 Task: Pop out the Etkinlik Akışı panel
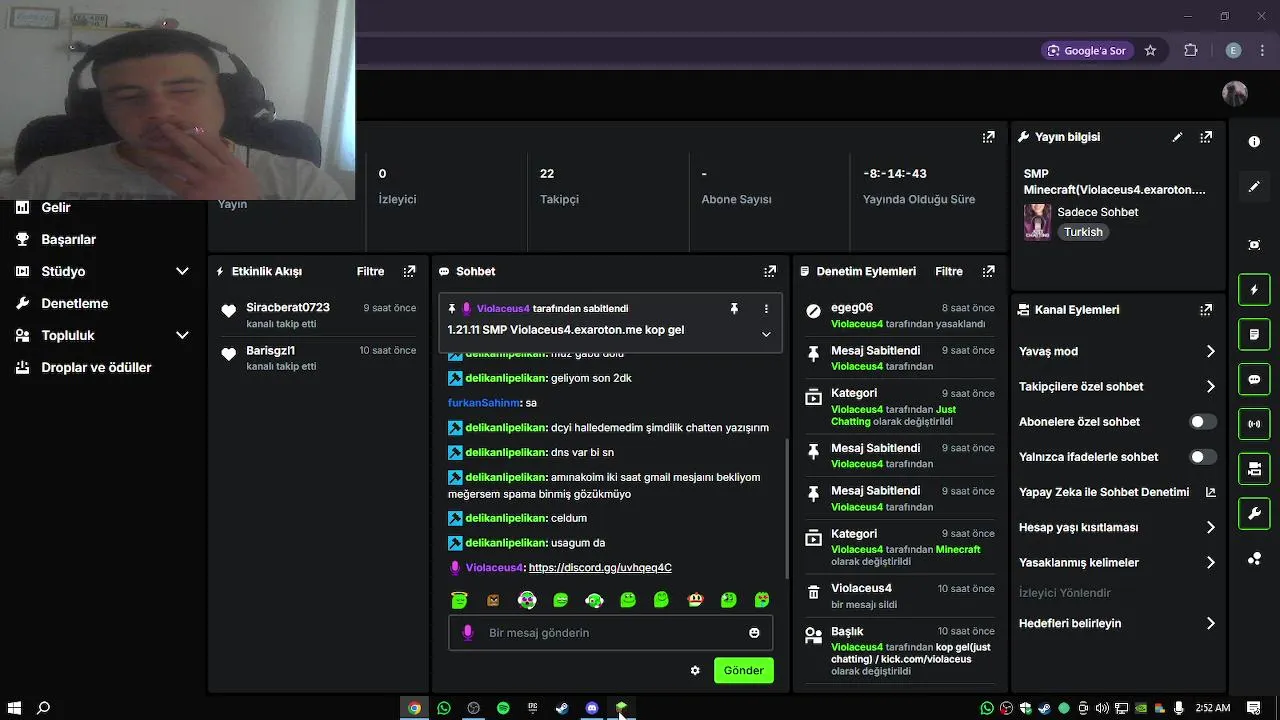pyautogui.click(x=409, y=271)
